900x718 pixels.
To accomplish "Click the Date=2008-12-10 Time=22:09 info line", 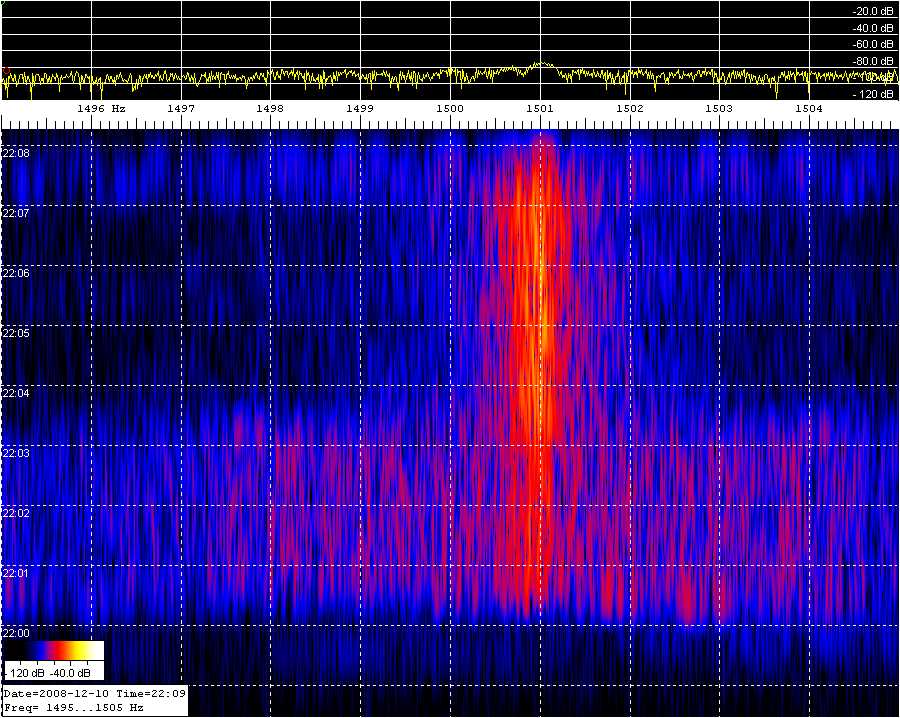I will (x=95, y=693).
